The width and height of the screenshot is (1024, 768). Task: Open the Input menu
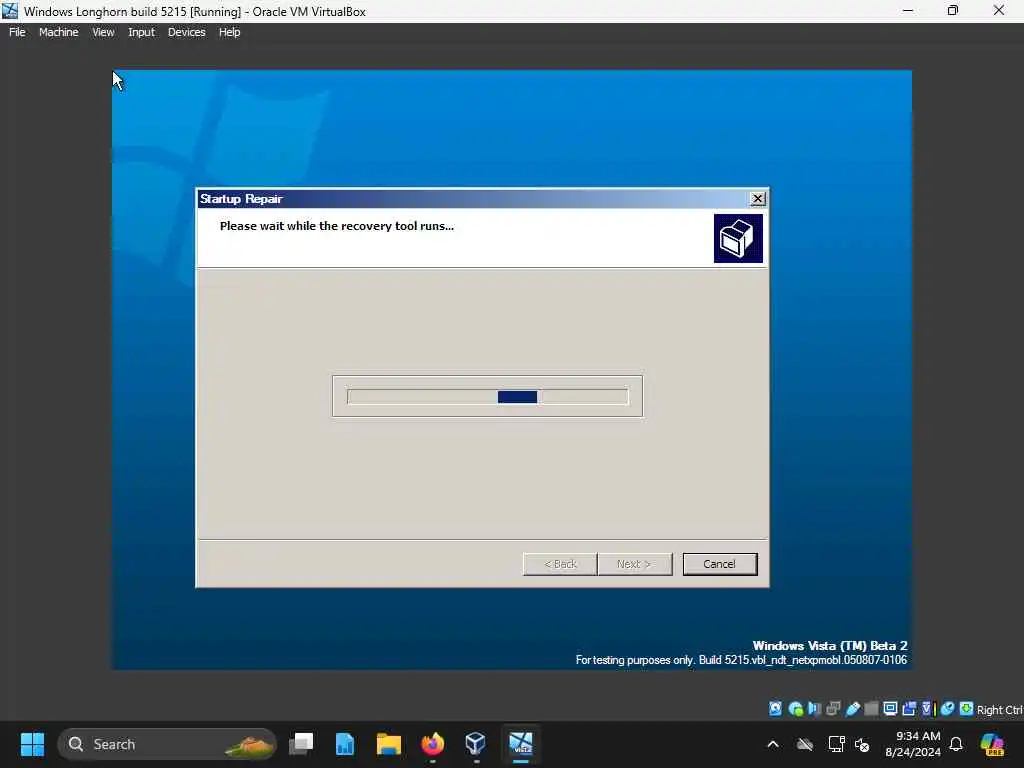pos(141,32)
